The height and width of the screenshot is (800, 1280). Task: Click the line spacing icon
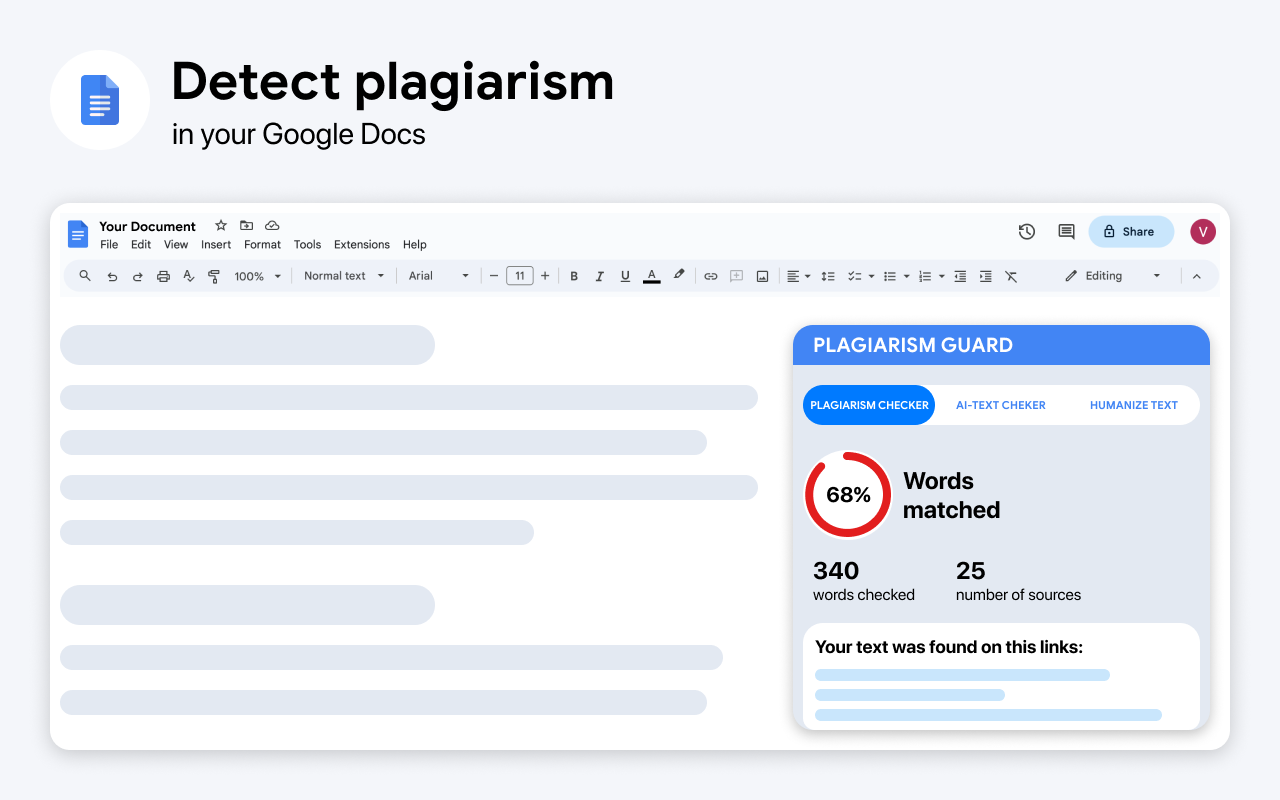(828, 276)
